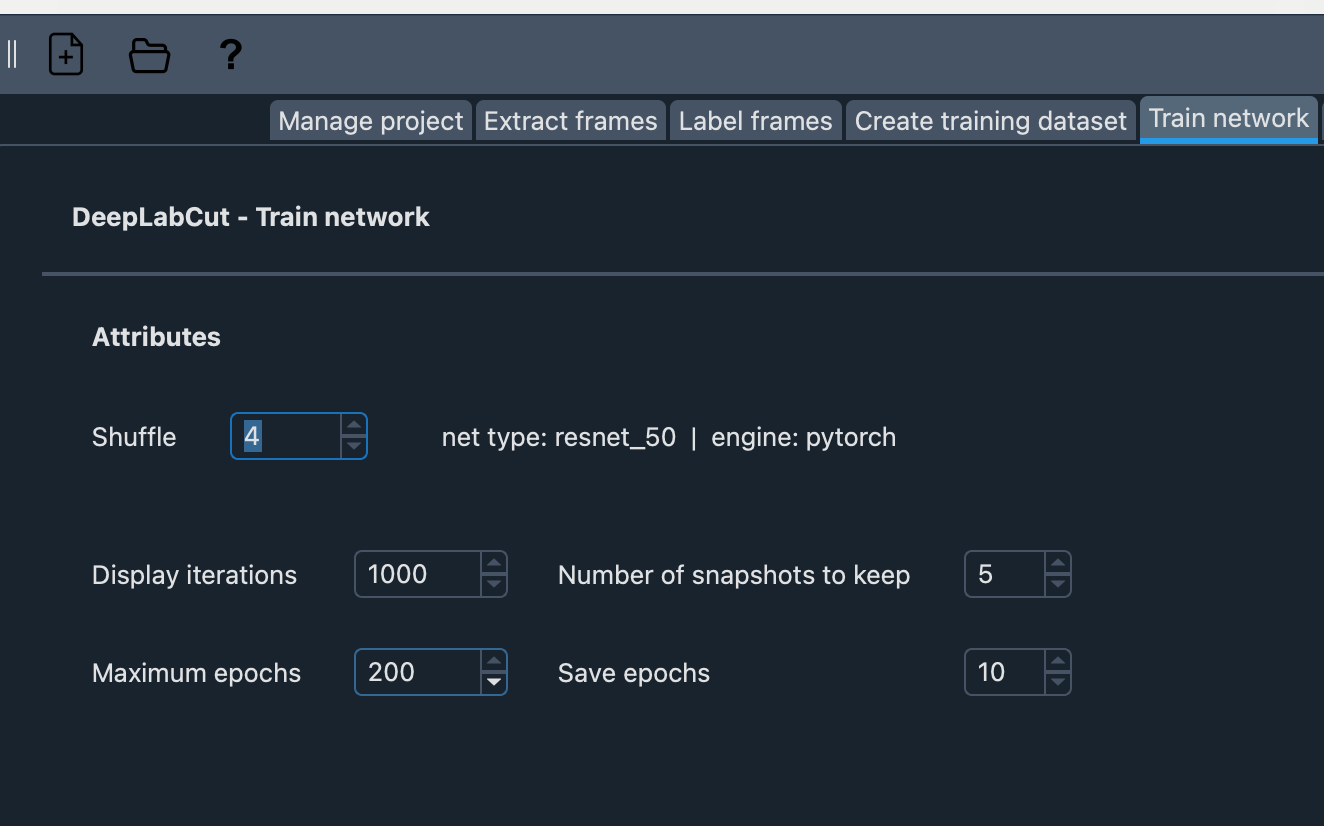Click the Attributes section label
The width and height of the screenshot is (1324, 826).
pyautogui.click(x=156, y=337)
